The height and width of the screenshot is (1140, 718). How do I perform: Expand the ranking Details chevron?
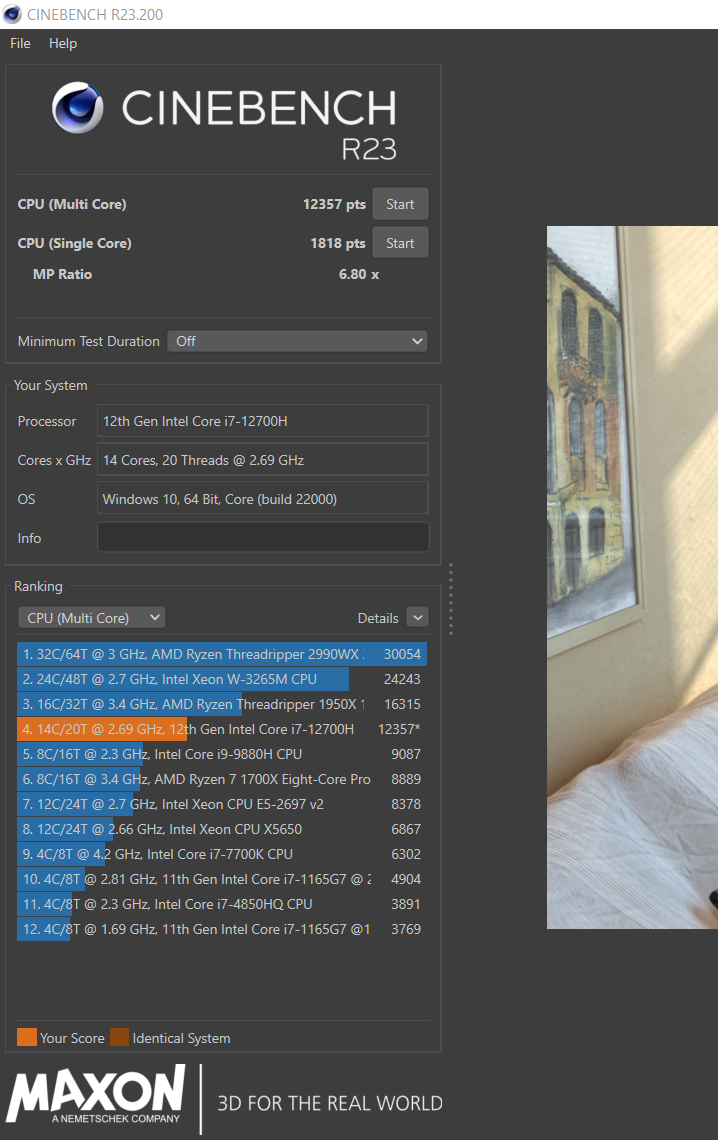tap(417, 618)
